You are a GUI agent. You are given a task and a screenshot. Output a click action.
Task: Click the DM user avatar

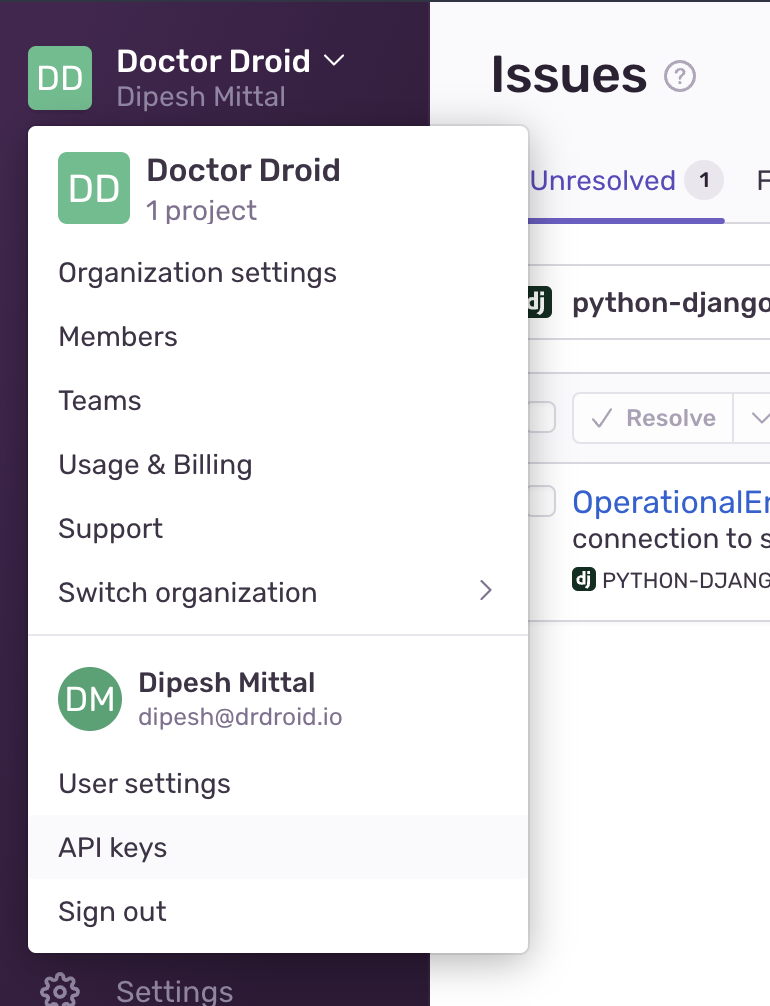pyautogui.click(x=90, y=699)
